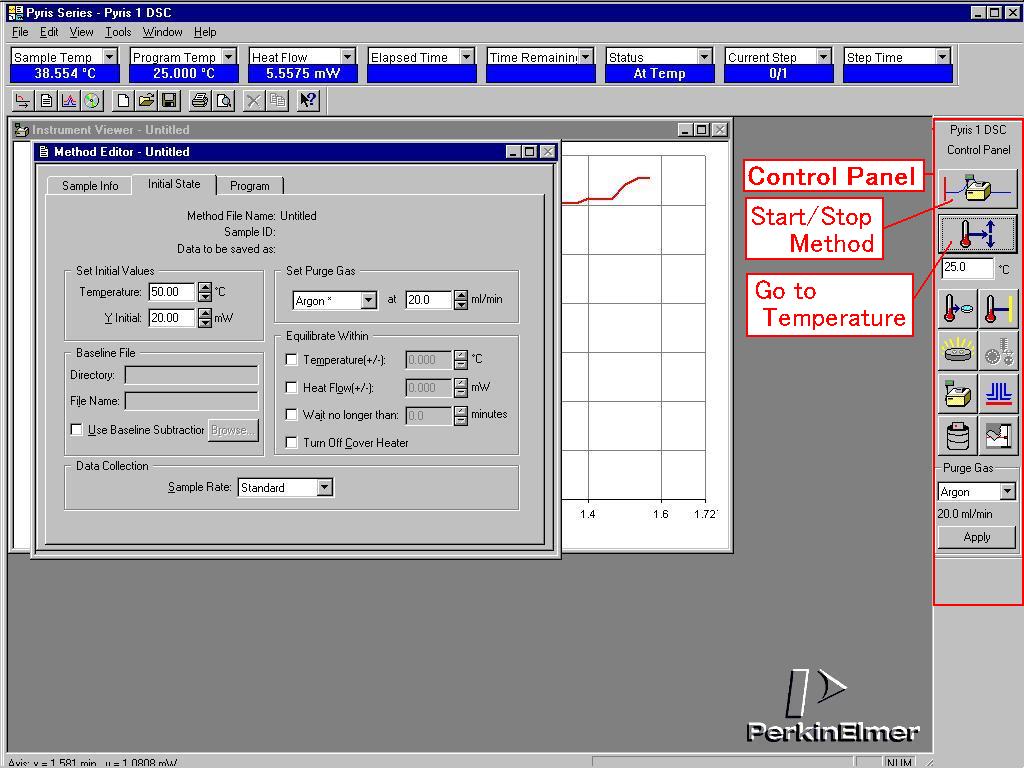Click the glowing cover heater icon

coord(957,351)
